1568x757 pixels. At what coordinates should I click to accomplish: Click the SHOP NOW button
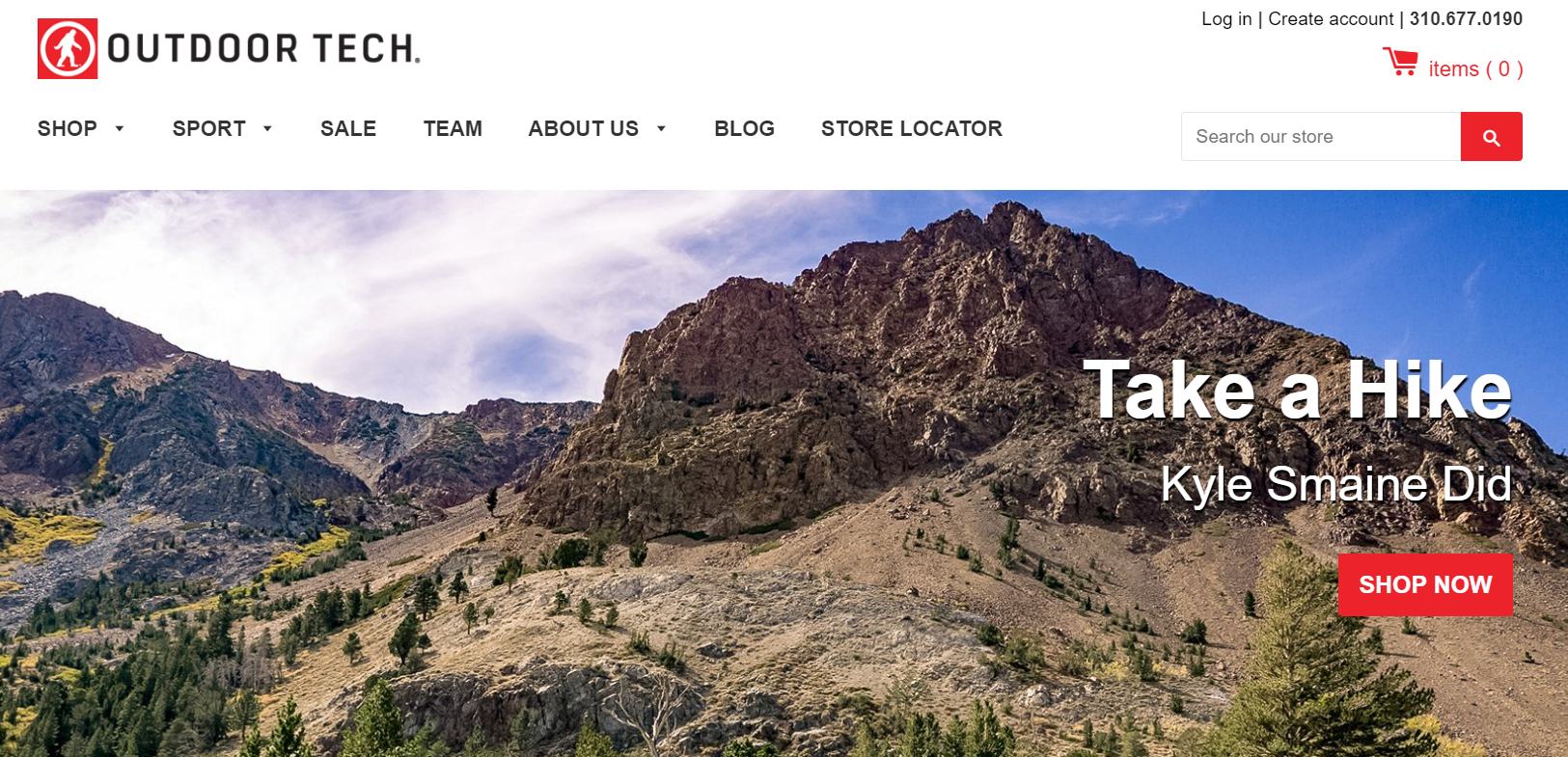click(x=1425, y=584)
